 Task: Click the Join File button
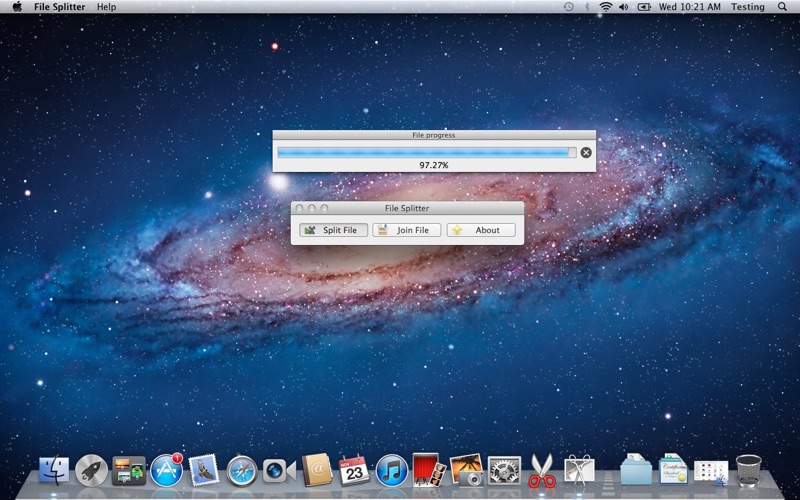pyautogui.click(x=407, y=230)
